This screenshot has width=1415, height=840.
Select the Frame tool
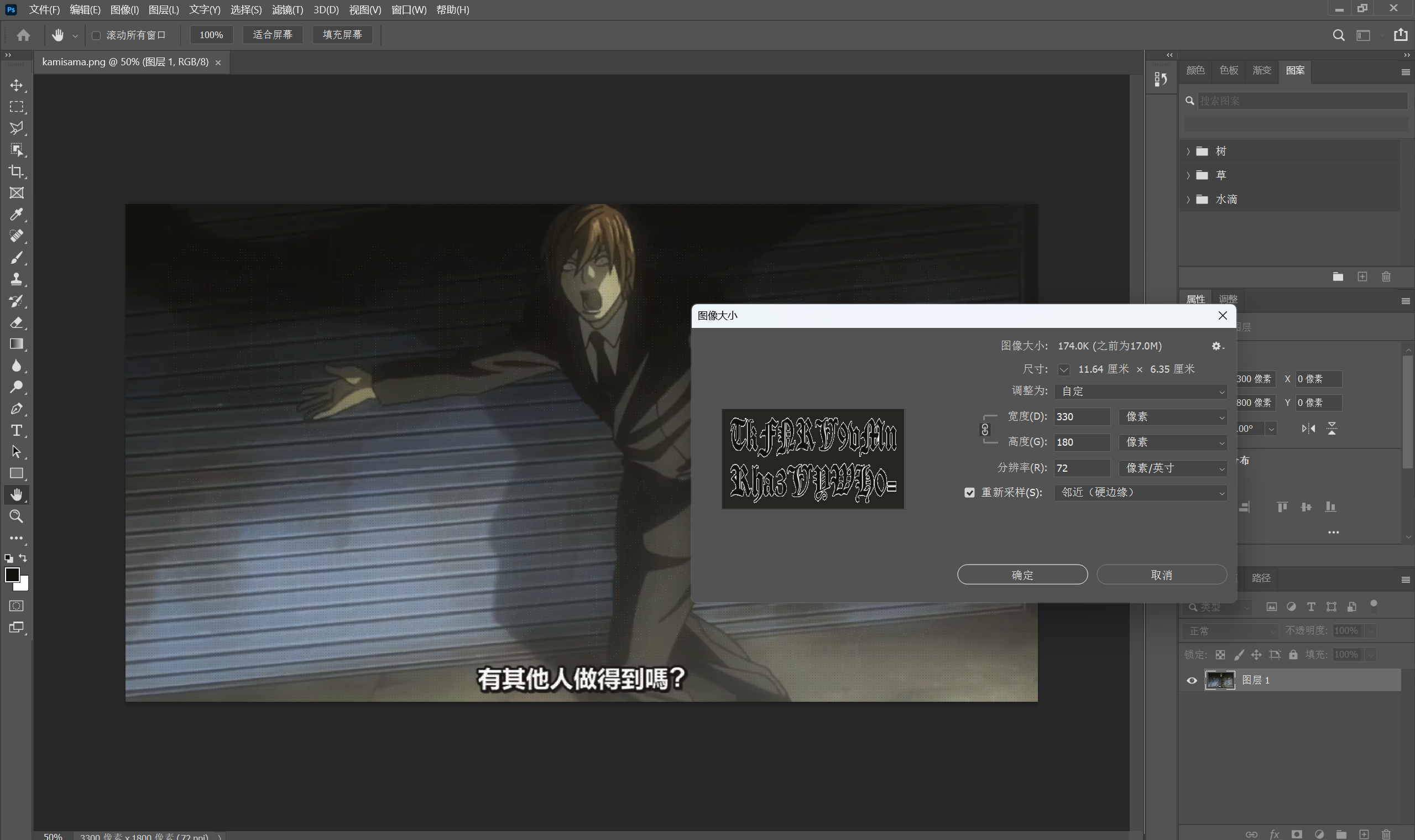17,192
